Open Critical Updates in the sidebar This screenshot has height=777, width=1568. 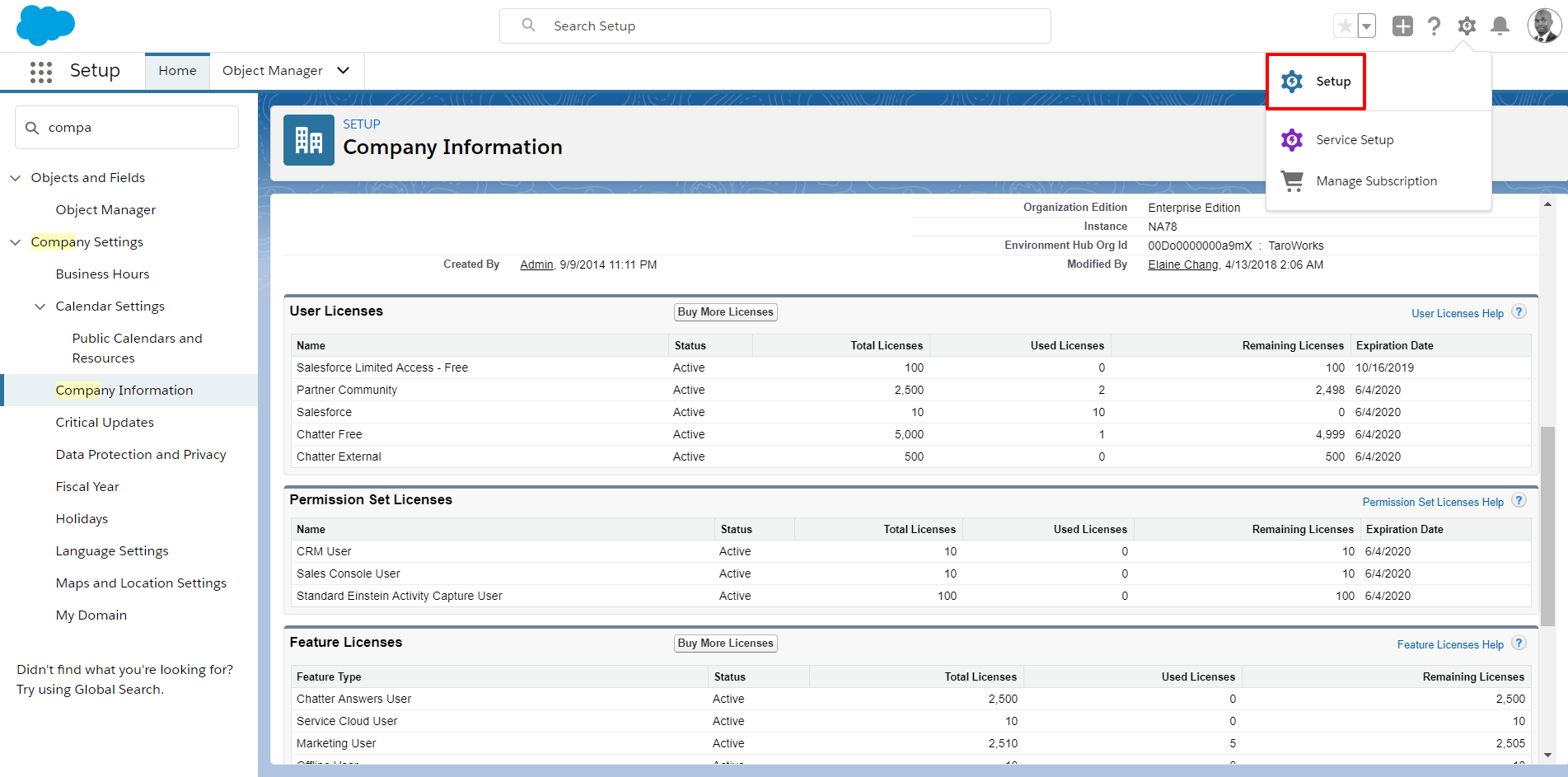105,423
